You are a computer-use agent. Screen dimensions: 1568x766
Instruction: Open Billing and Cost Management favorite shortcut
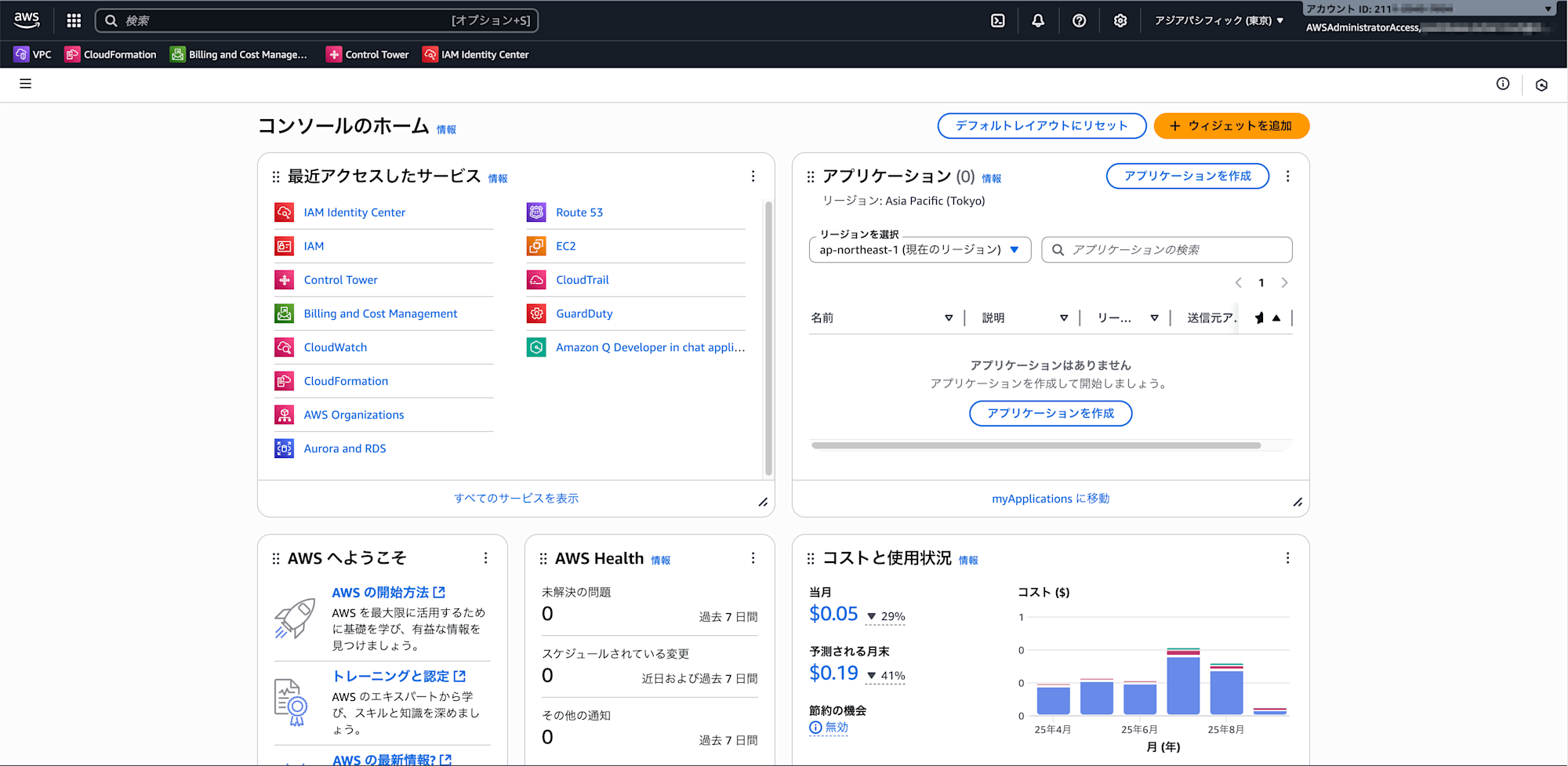[238, 54]
